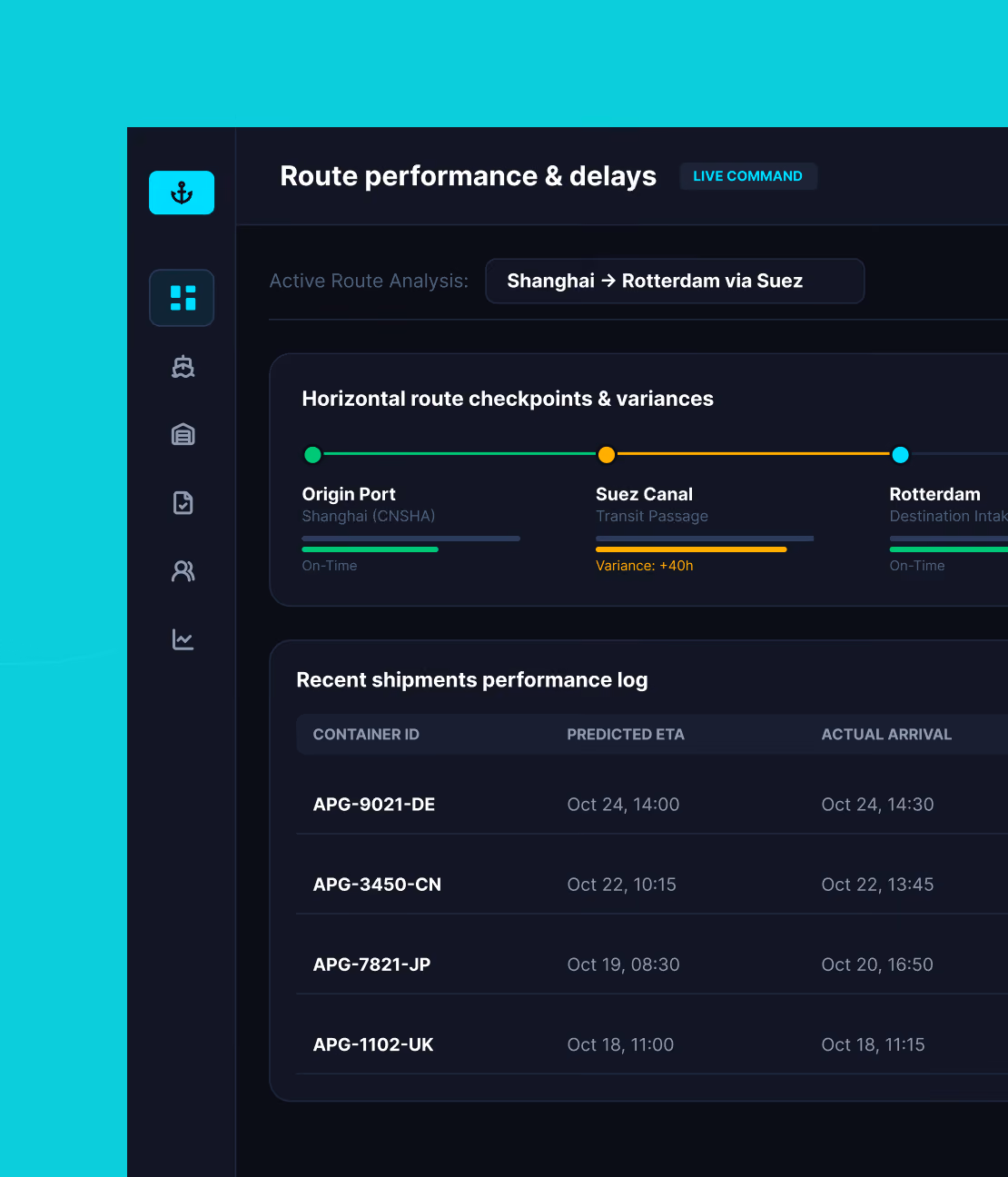Click the On-Time status under Rotterdam
The image size is (1008, 1177).
click(x=916, y=566)
